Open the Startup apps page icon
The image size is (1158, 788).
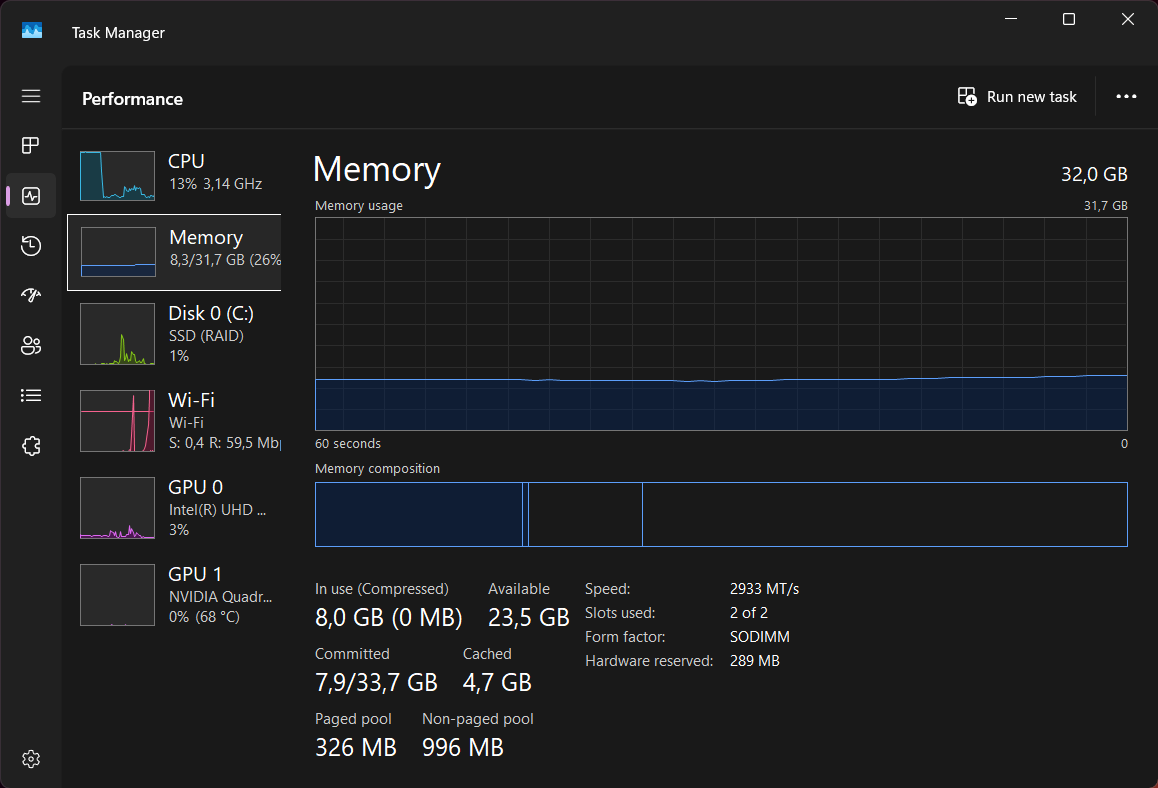pos(31,295)
